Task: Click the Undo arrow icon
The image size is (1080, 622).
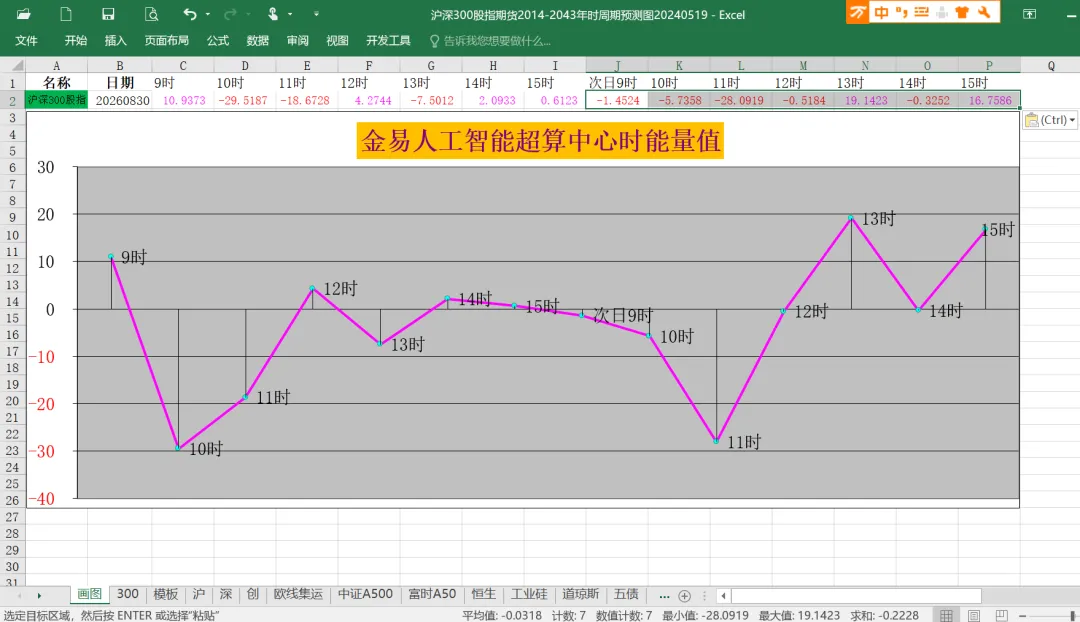Action: point(189,14)
